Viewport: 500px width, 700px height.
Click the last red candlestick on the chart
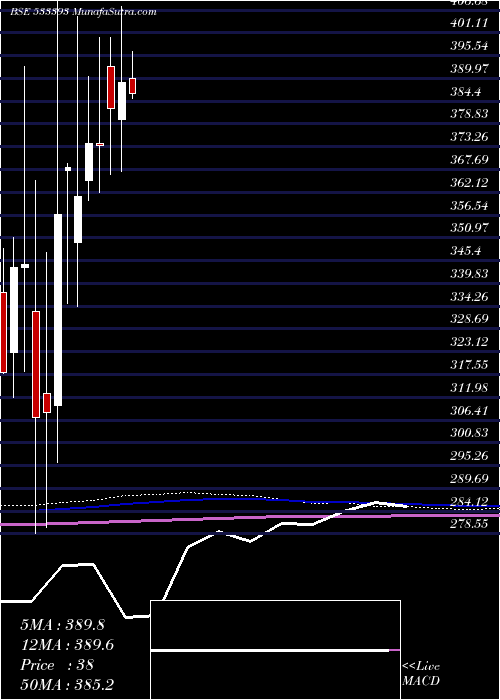pos(132,86)
